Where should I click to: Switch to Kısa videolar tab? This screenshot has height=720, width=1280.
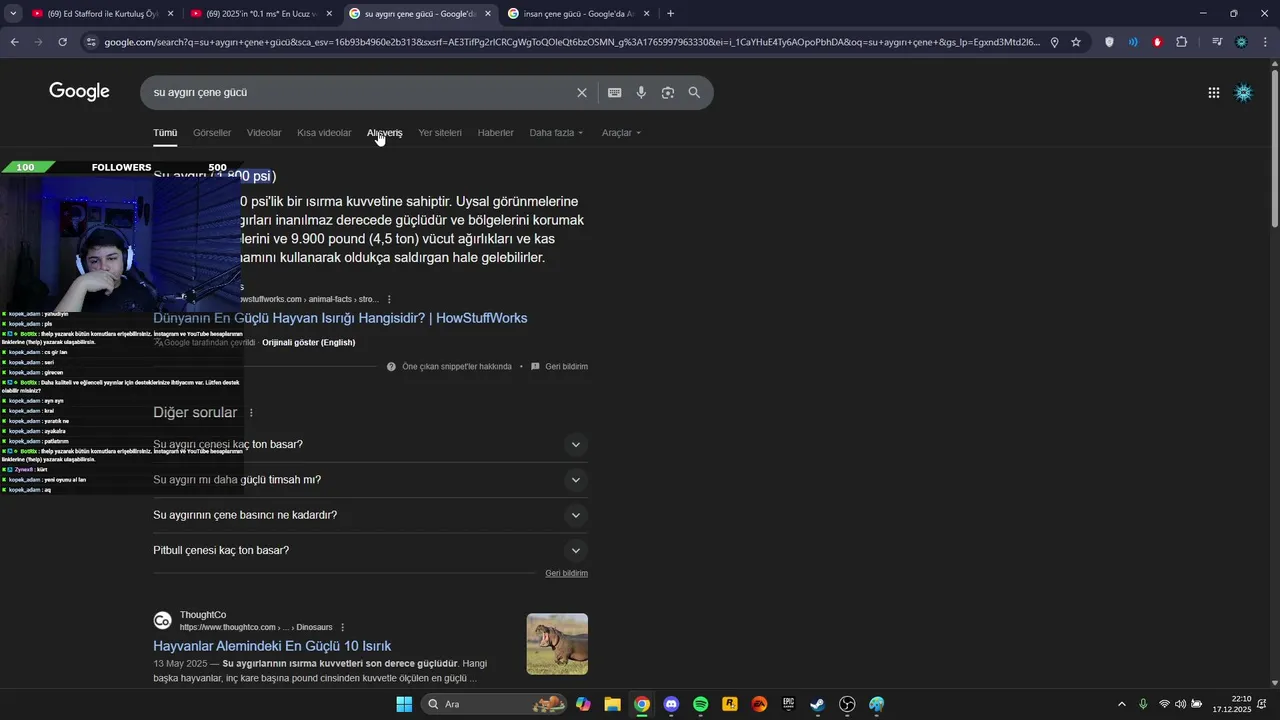(324, 132)
